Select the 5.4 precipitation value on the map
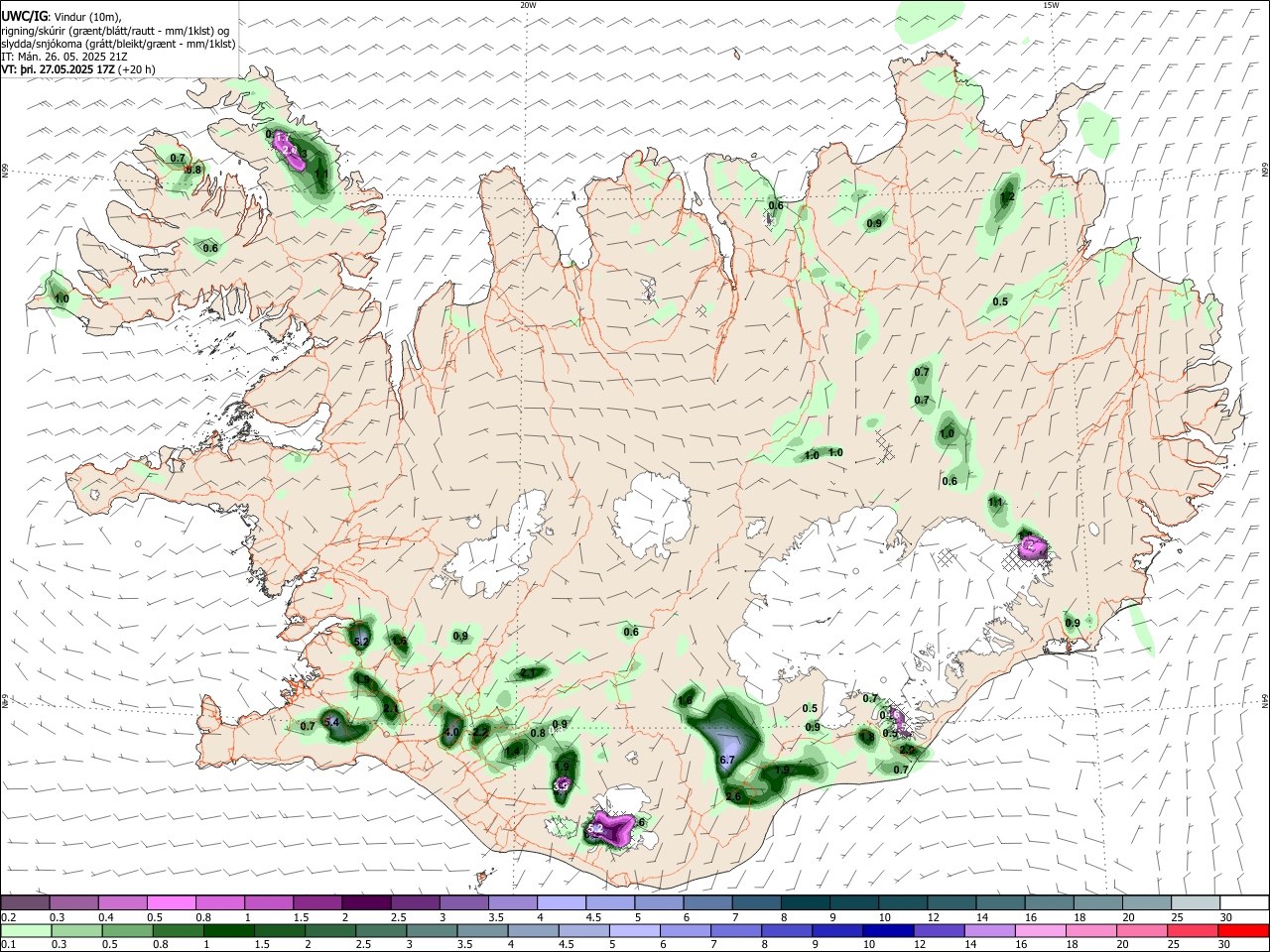This screenshot has width=1270, height=952. [332, 721]
